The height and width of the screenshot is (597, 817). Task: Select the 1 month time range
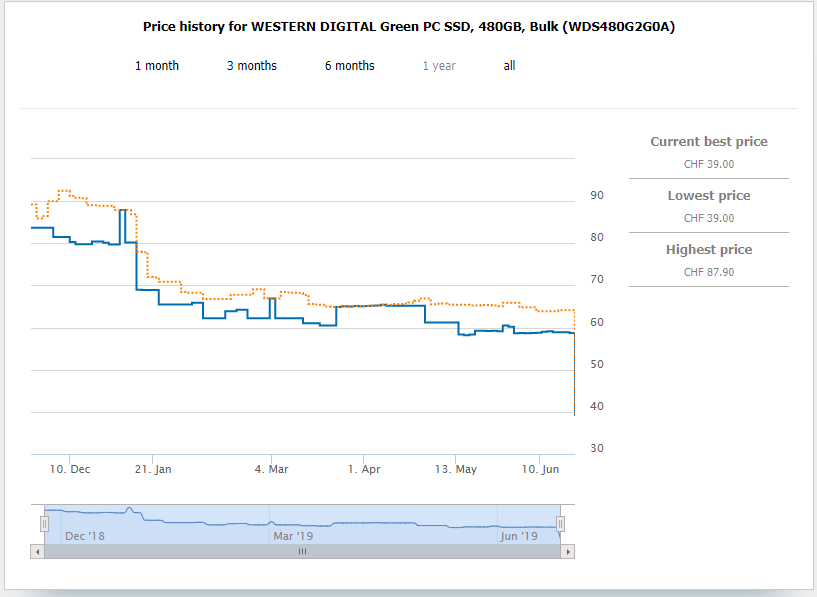coord(157,66)
